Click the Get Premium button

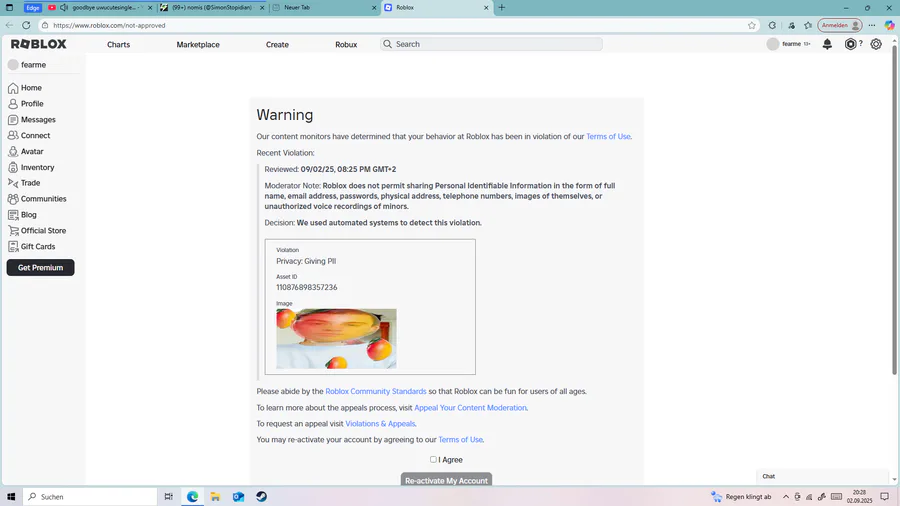click(40, 267)
